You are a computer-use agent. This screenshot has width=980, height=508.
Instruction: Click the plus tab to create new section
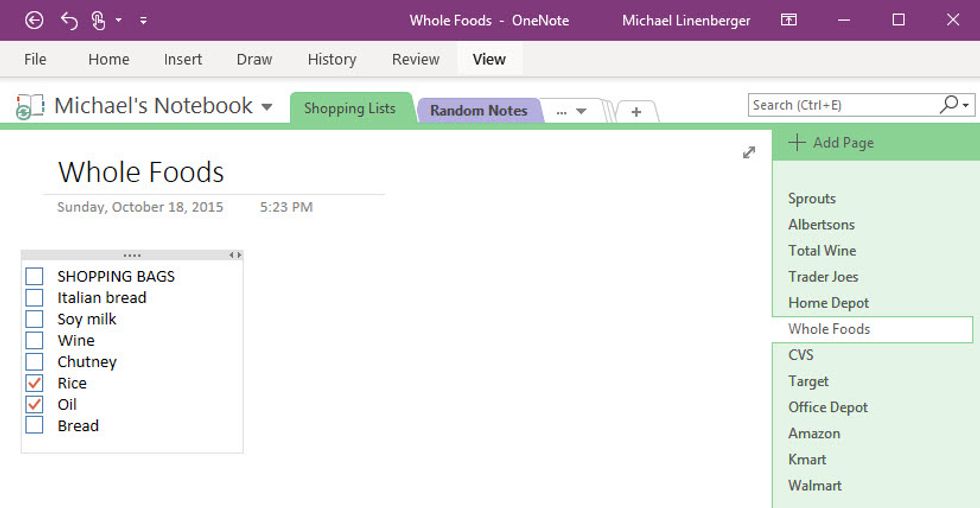coord(636,112)
